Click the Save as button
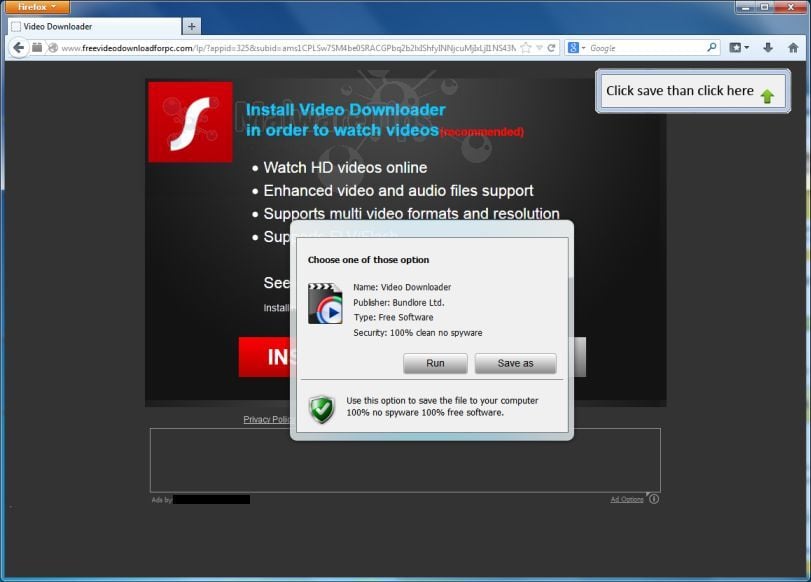811x582 pixels. pyautogui.click(x=515, y=363)
